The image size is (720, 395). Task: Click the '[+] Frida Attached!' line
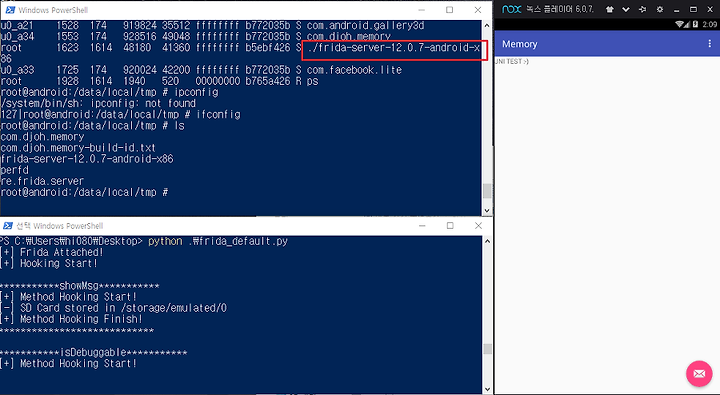click(x=52, y=252)
